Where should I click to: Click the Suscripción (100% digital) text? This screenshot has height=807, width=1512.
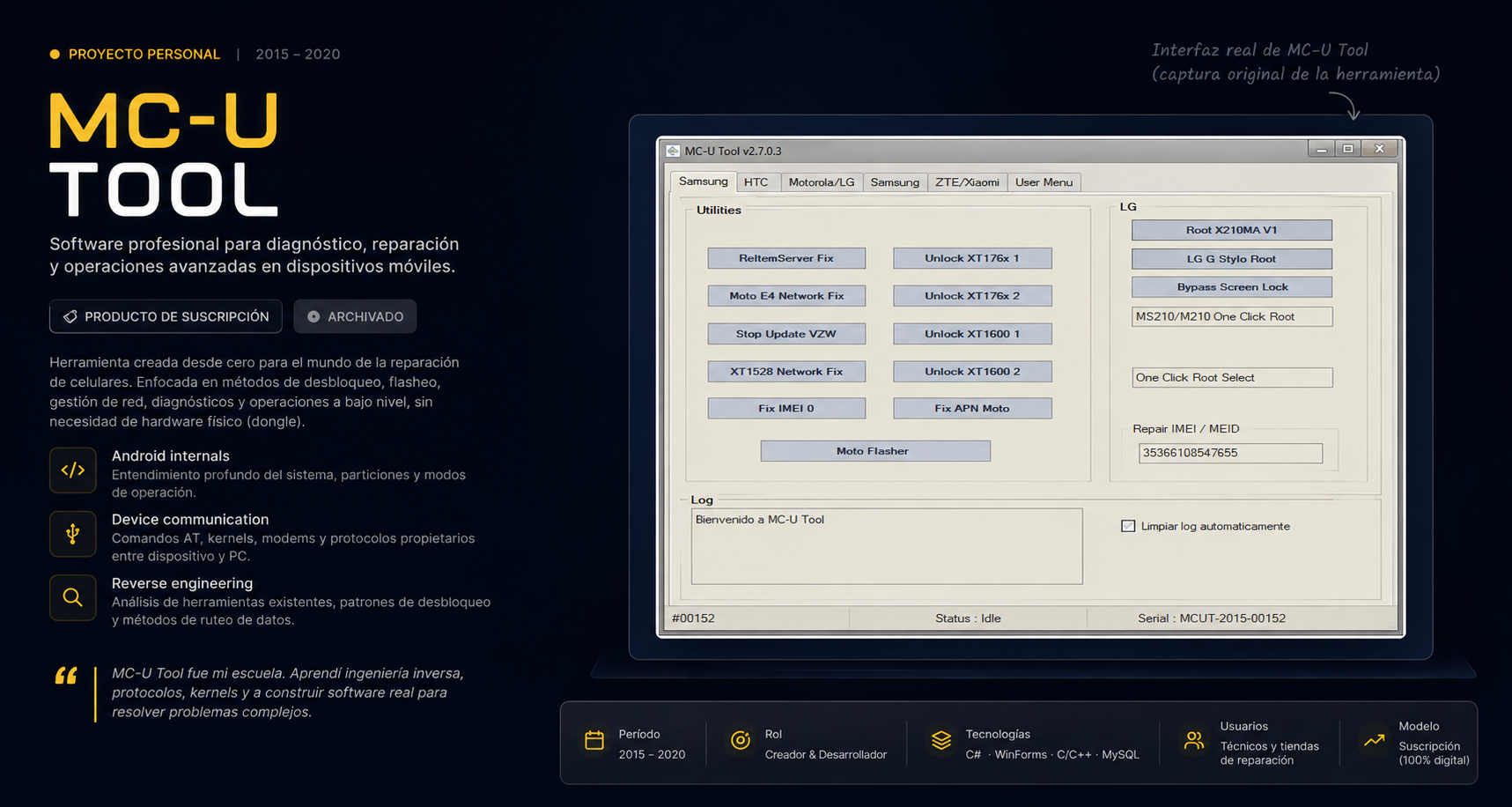coord(1434,753)
